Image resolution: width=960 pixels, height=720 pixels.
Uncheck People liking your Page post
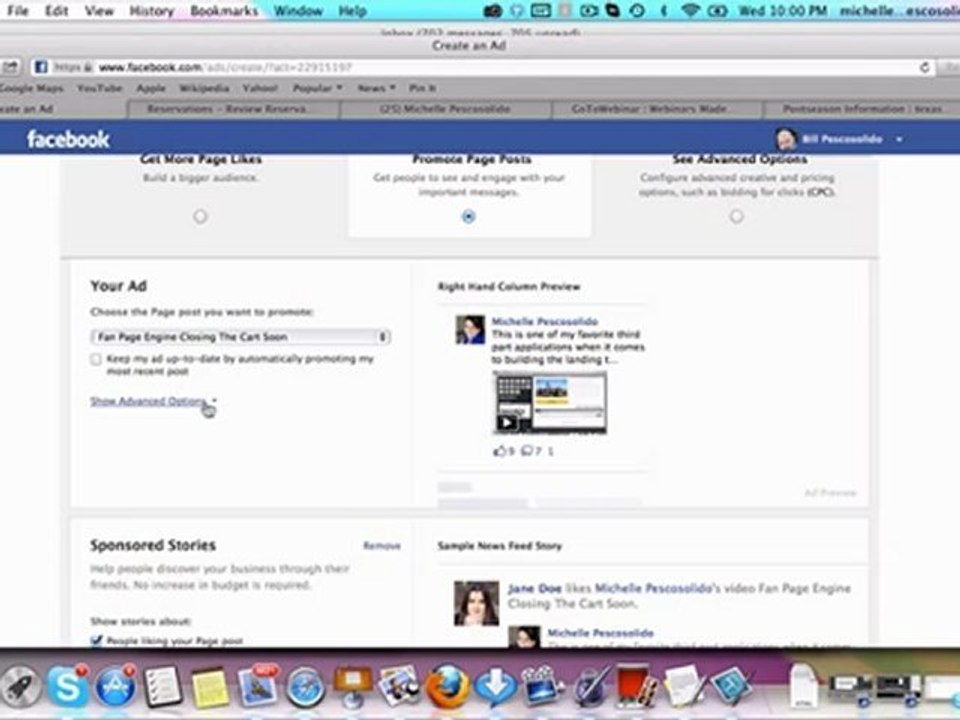pos(96,640)
